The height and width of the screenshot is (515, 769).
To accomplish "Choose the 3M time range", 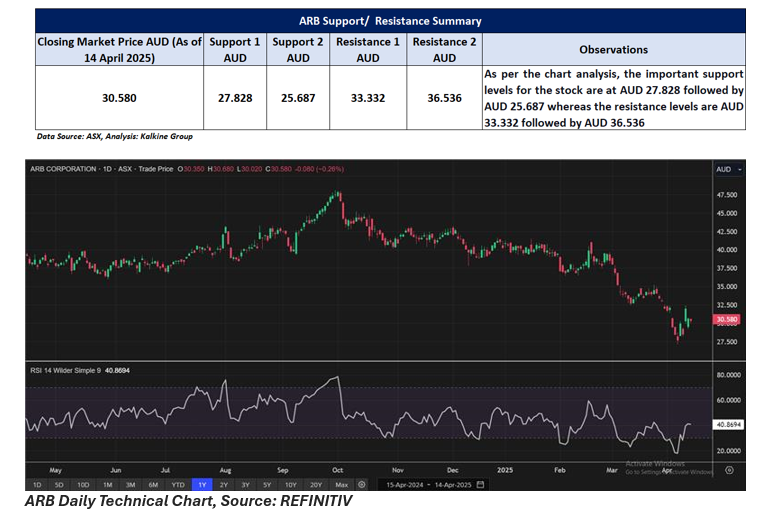I will [x=130, y=485].
